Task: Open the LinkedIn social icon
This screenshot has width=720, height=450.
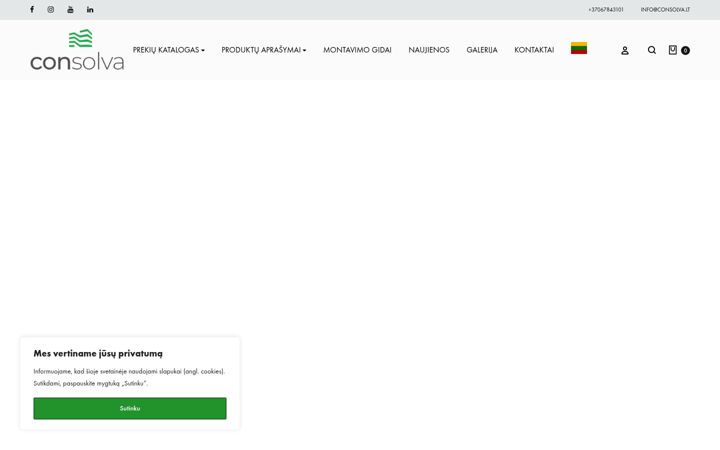Action: pyautogui.click(x=90, y=9)
